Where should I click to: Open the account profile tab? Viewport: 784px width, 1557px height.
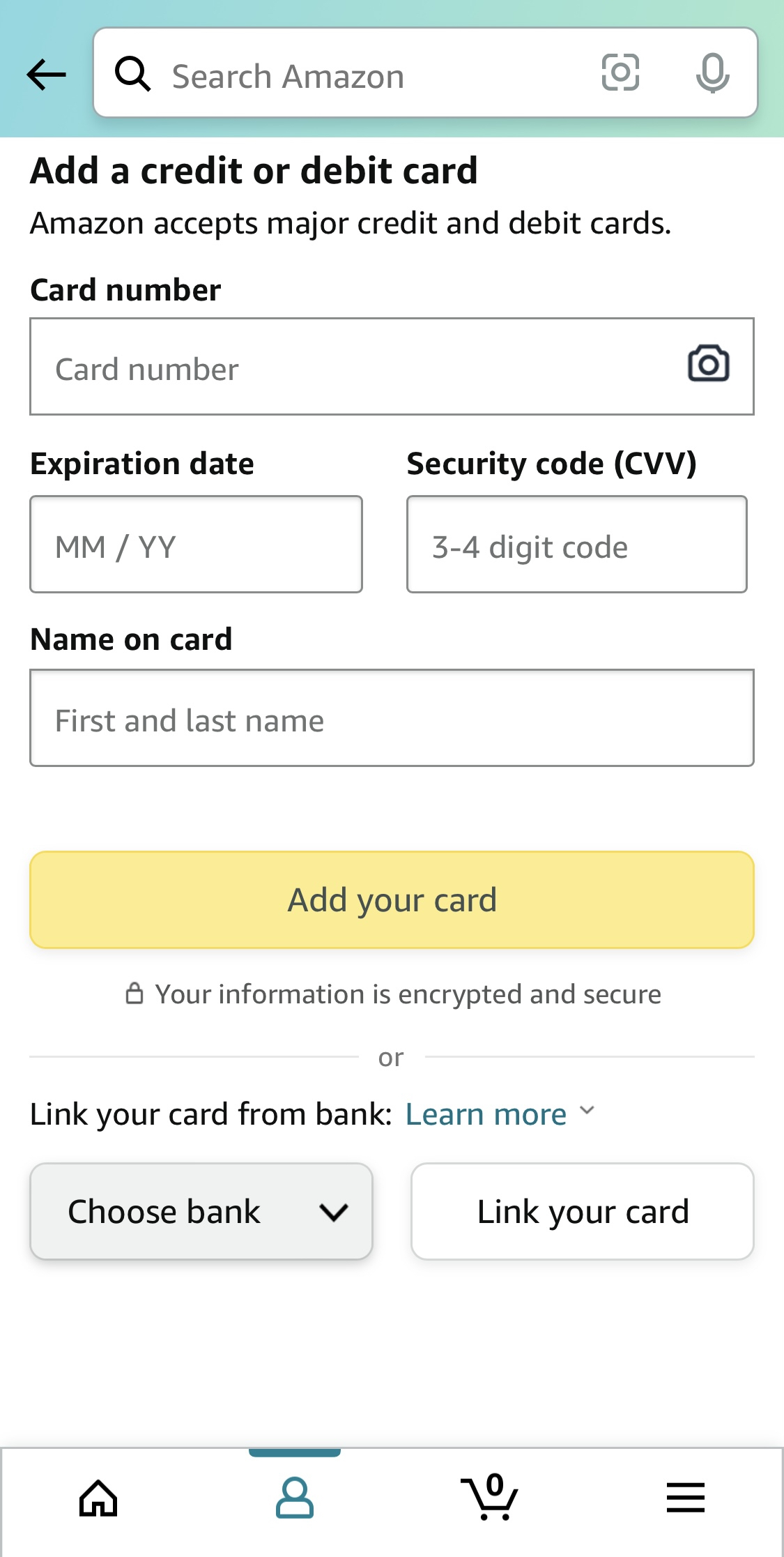[x=295, y=1498]
